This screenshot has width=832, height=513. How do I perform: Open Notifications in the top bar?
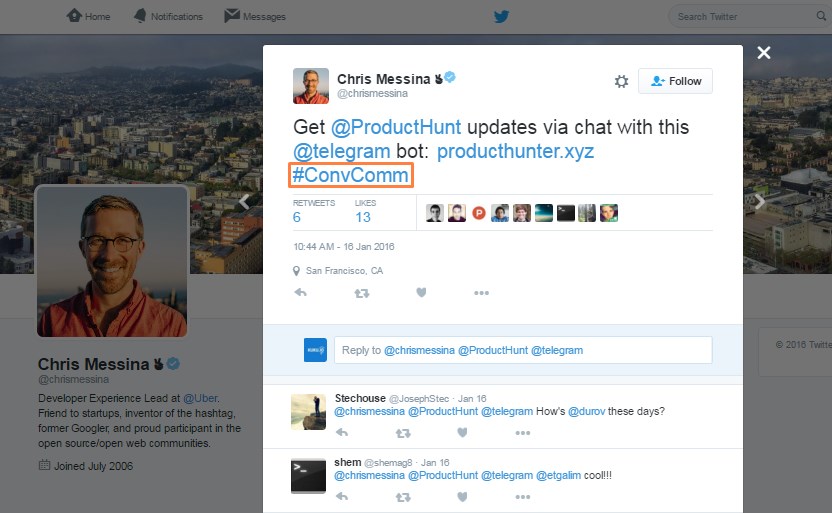pos(167,16)
